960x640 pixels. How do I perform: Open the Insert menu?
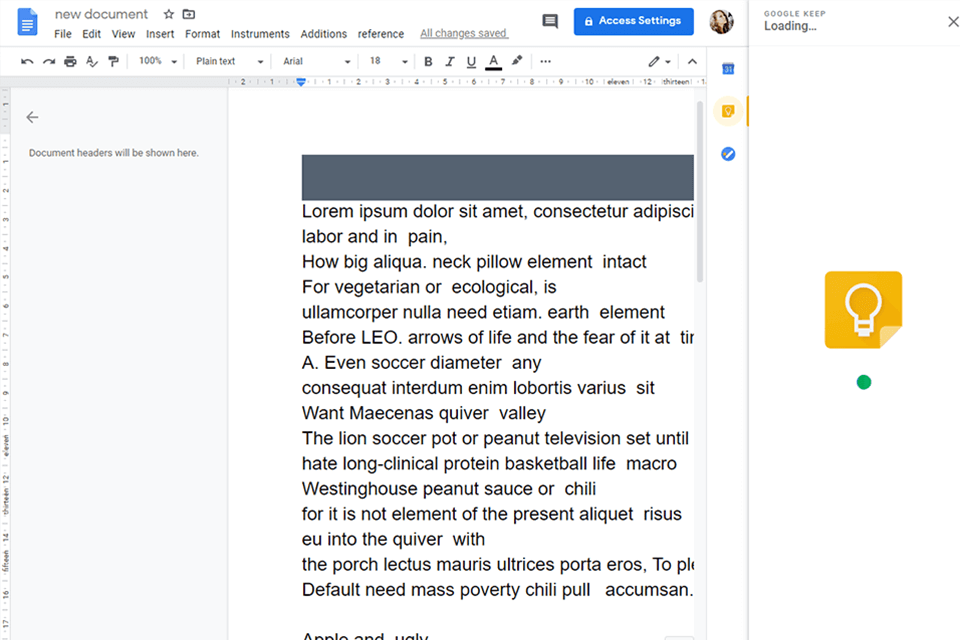(160, 34)
